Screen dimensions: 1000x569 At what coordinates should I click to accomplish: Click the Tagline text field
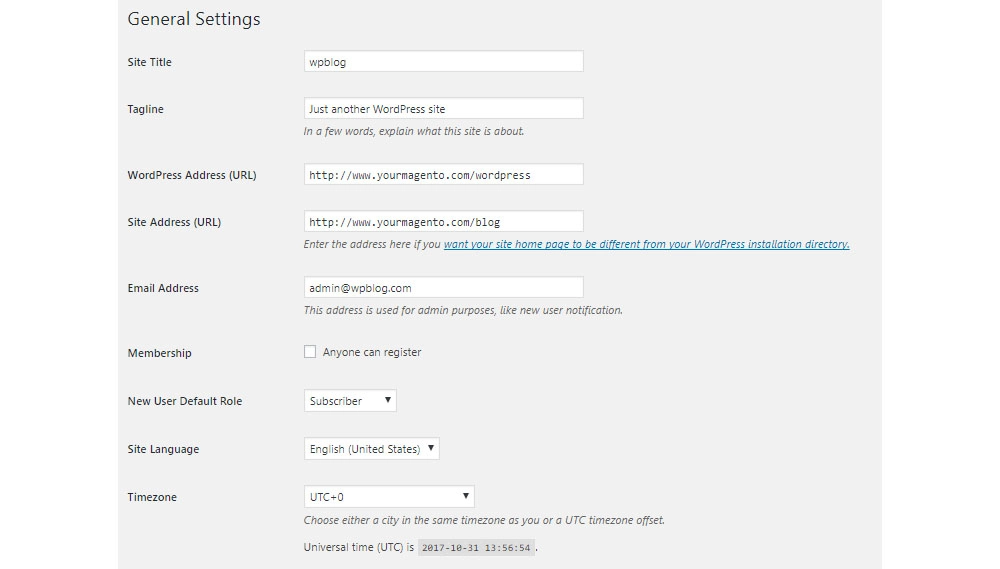443,109
